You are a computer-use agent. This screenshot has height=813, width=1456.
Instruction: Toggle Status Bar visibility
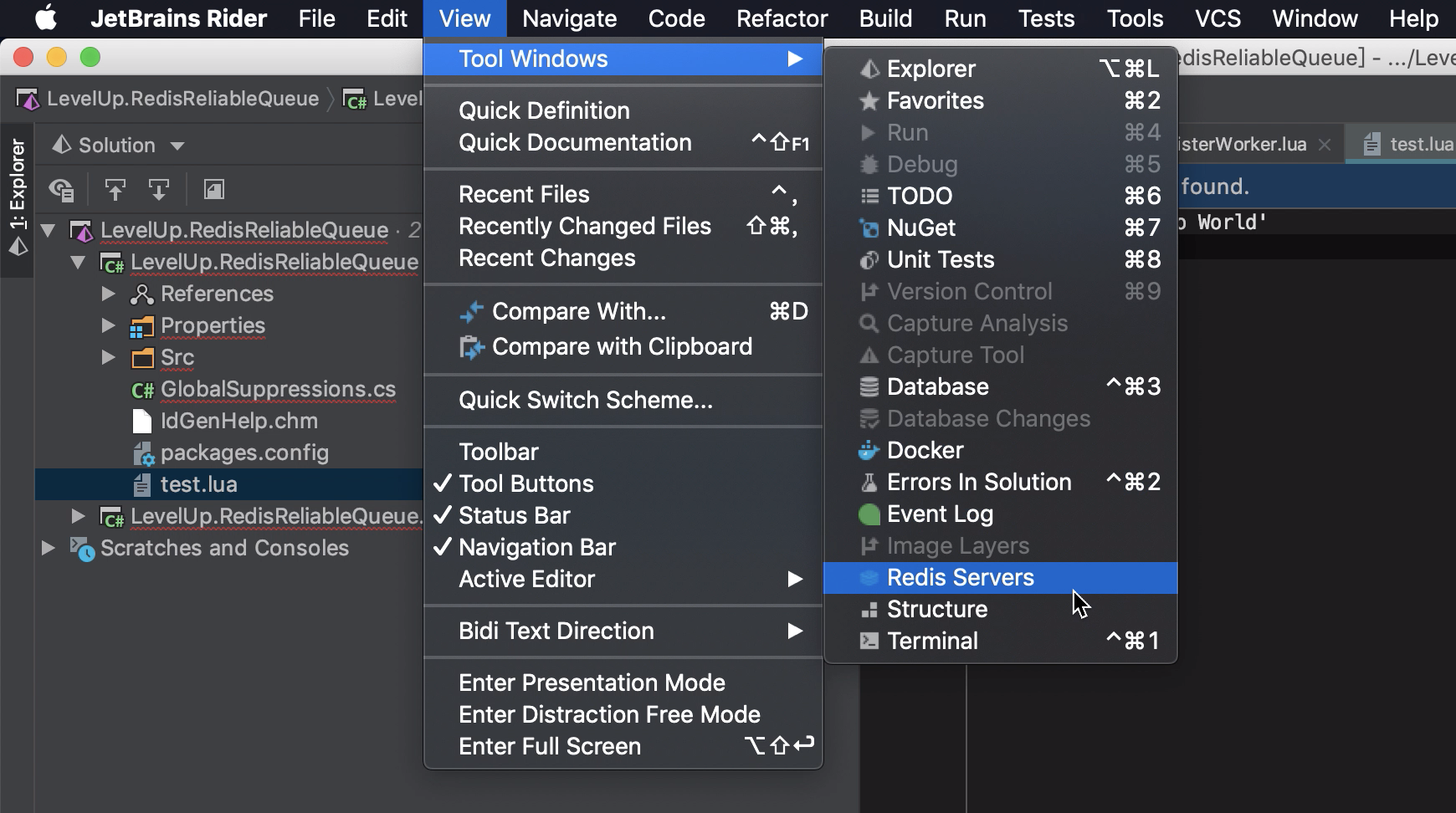tap(623, 515)
